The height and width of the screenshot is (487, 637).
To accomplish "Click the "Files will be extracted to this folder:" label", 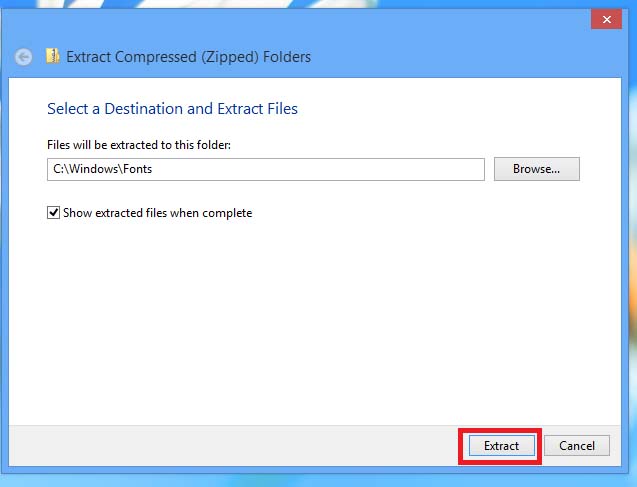I will (139, 145).
